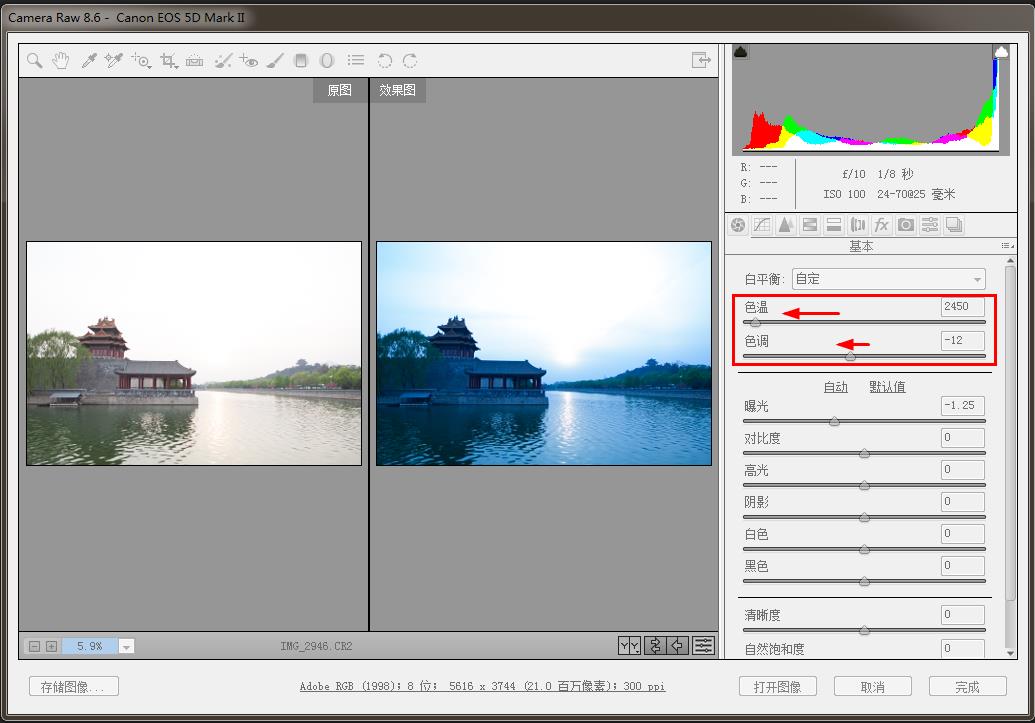This screenshot has width=1035, height=723.
Task: Click the before preview image thumbnail
Action: pyautogui.click(x=194, y=353)
